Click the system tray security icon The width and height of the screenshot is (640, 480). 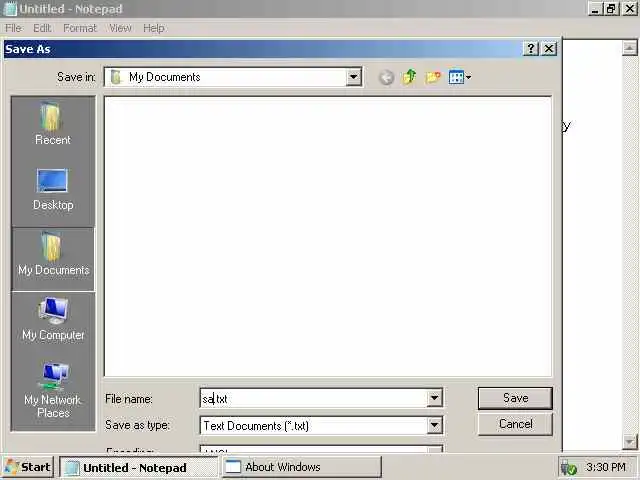(x=569, y=468)
